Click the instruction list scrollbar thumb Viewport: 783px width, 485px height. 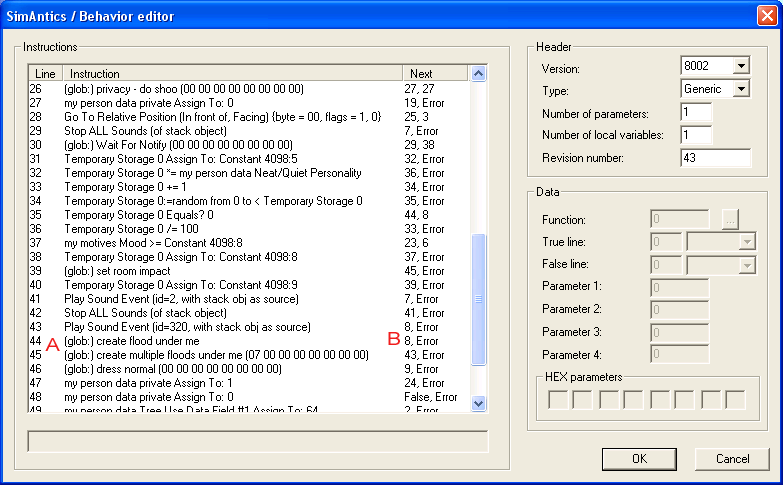tap(478, 300)
